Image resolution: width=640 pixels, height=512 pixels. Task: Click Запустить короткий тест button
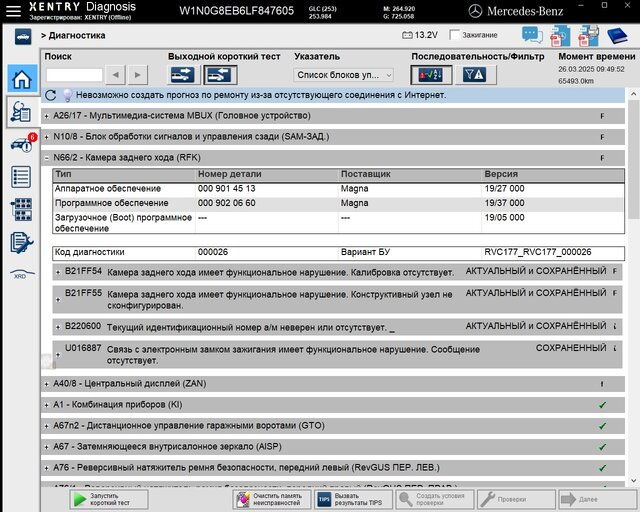(x=109, y=499)
